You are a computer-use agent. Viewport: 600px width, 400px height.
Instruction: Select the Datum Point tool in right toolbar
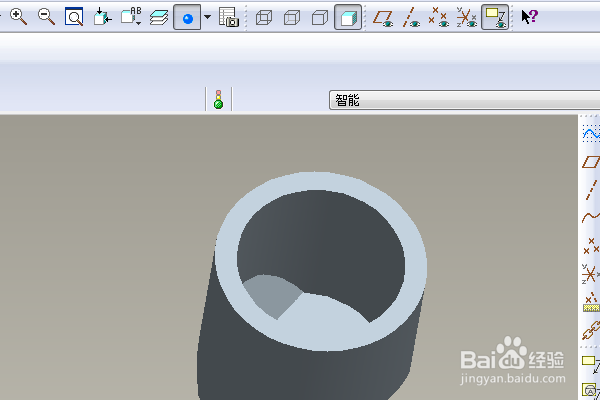[x=592, y=246]
